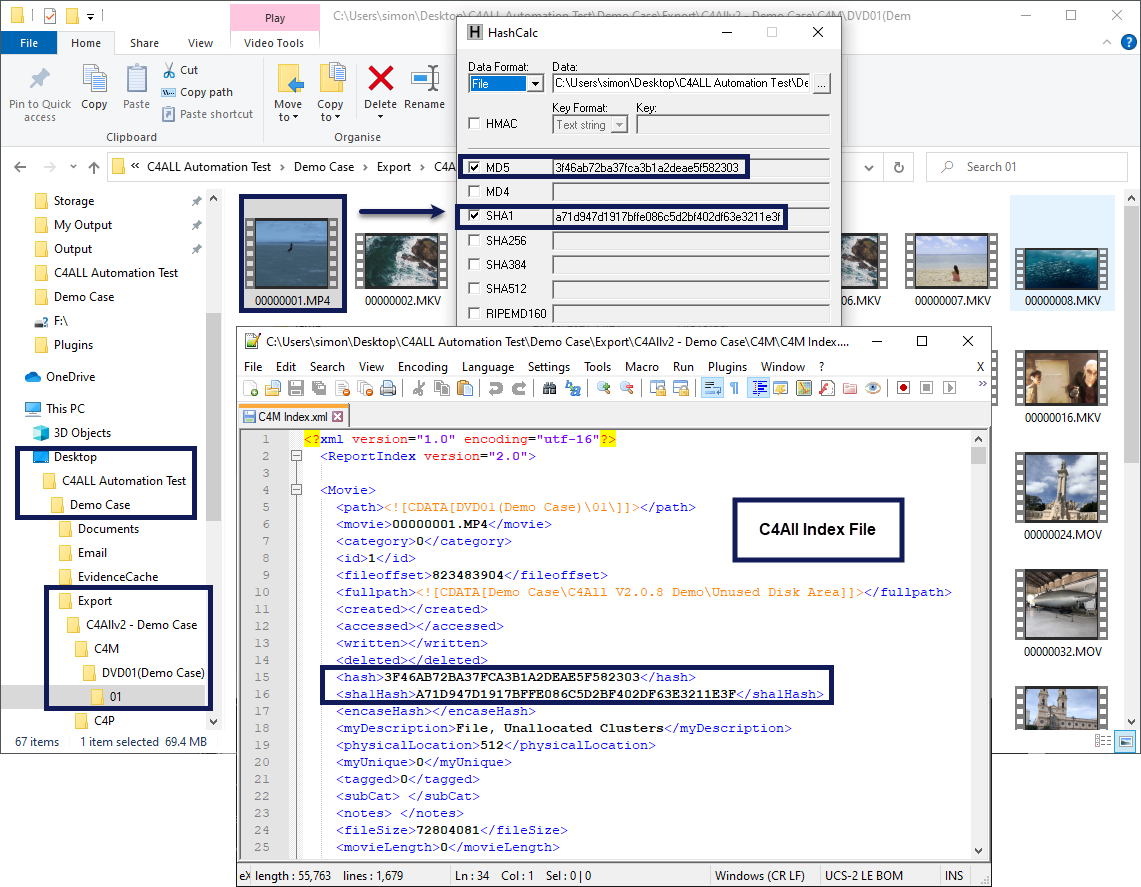Click red X Delete icon in Explorer ribbon
Screen dimensions: 1141x887
(x=381, y=79)
